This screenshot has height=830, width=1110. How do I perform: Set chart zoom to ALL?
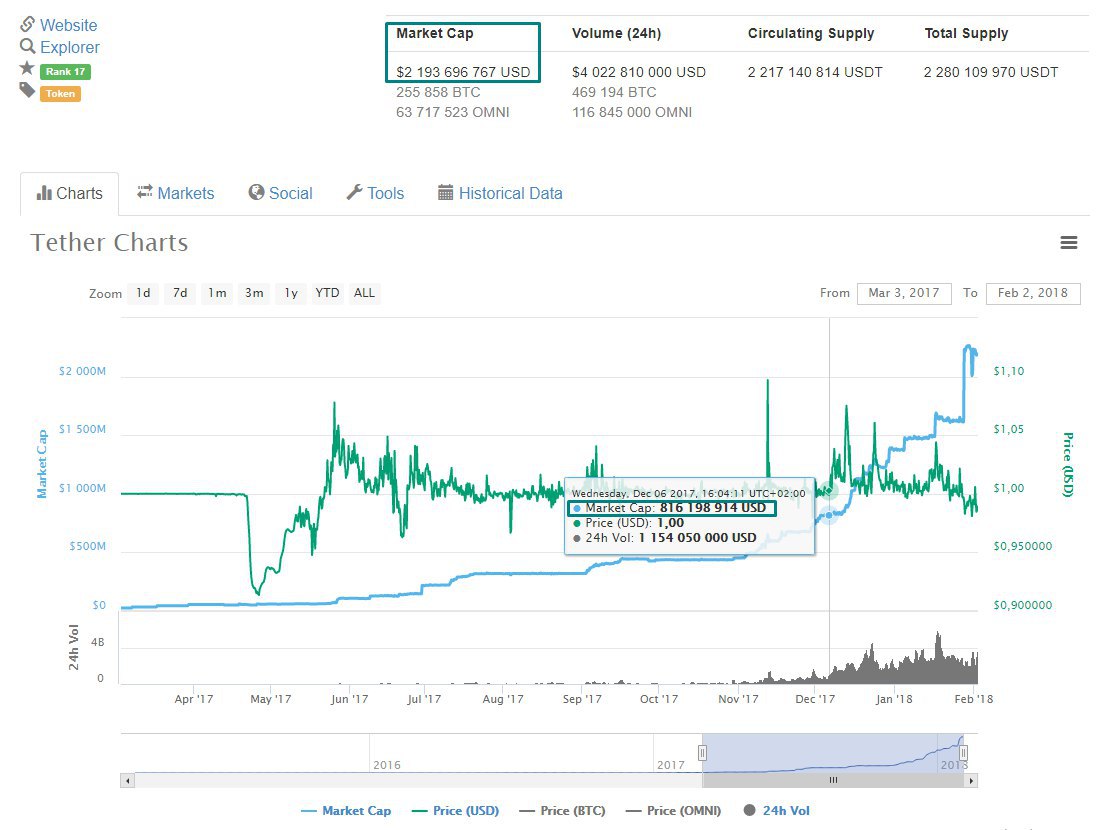[x=365, y=293]
